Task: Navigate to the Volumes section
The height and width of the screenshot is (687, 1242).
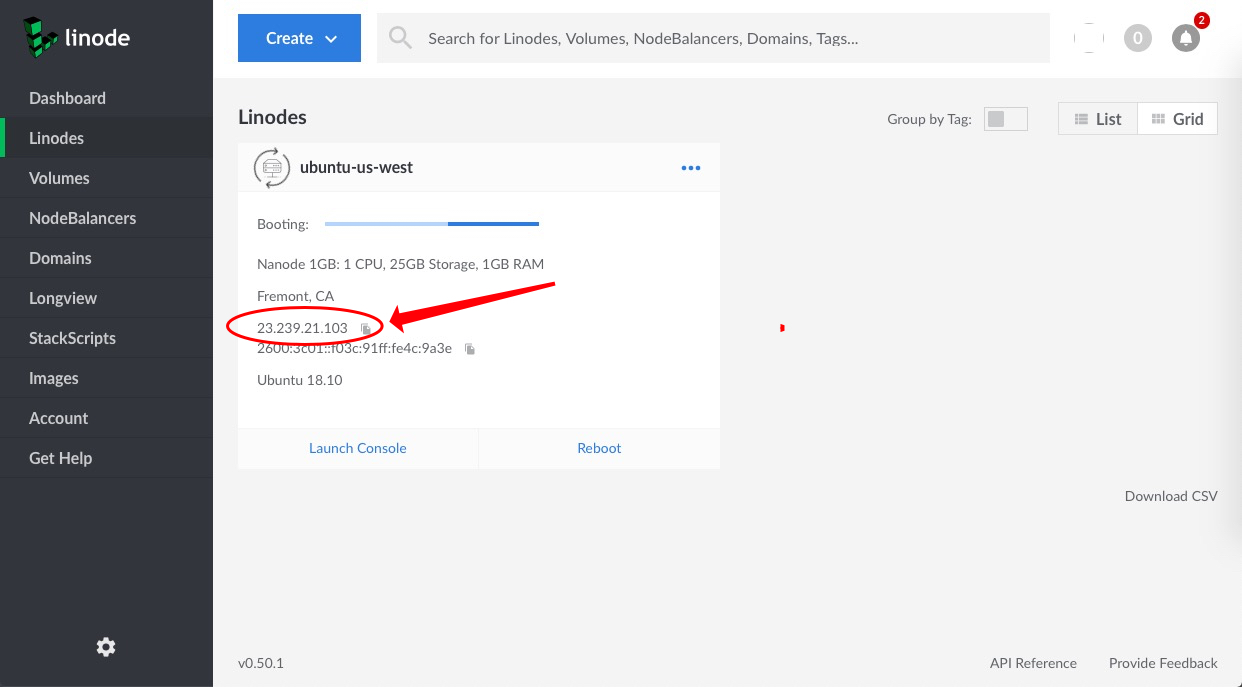Action: [x=60, y=177]
